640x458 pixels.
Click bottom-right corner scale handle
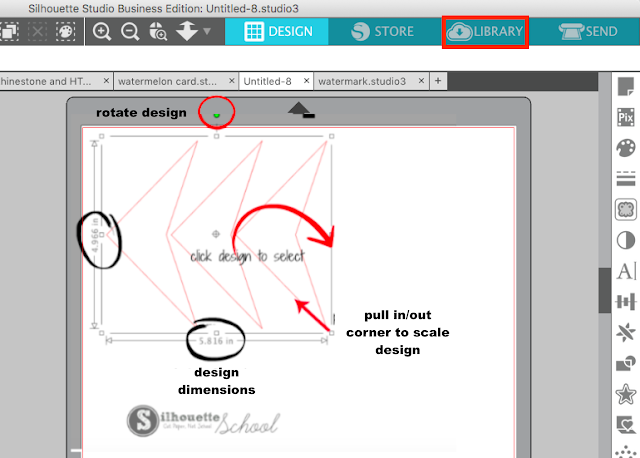click(x=331, y=333)
